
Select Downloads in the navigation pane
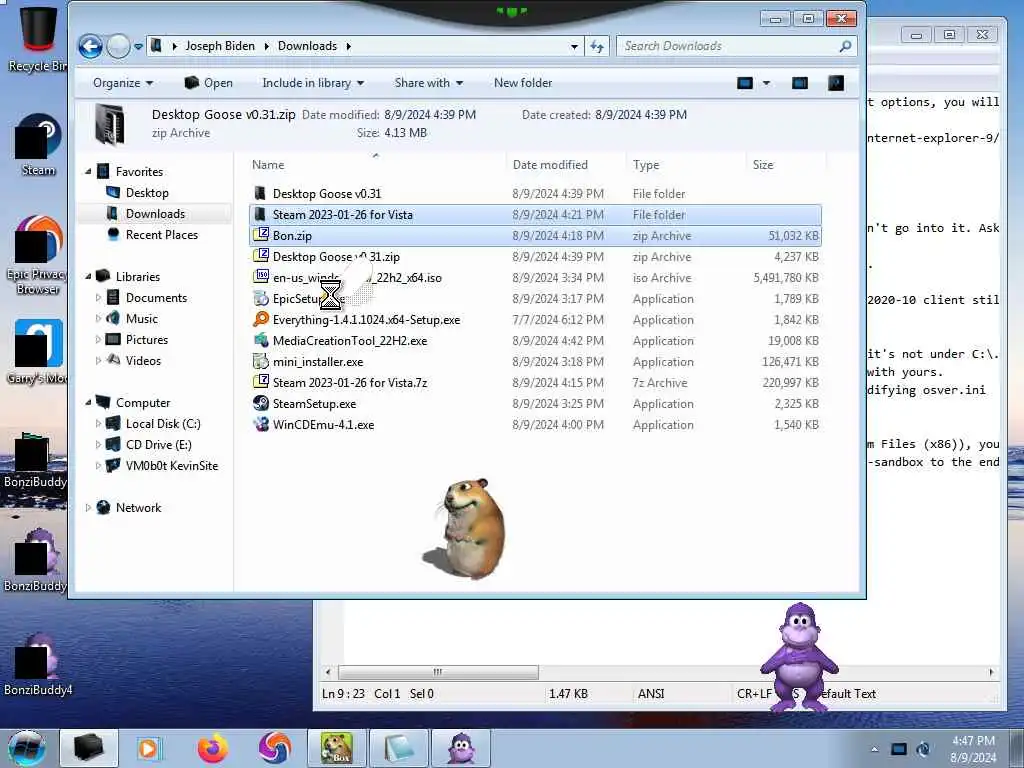(x=155, y=214)
